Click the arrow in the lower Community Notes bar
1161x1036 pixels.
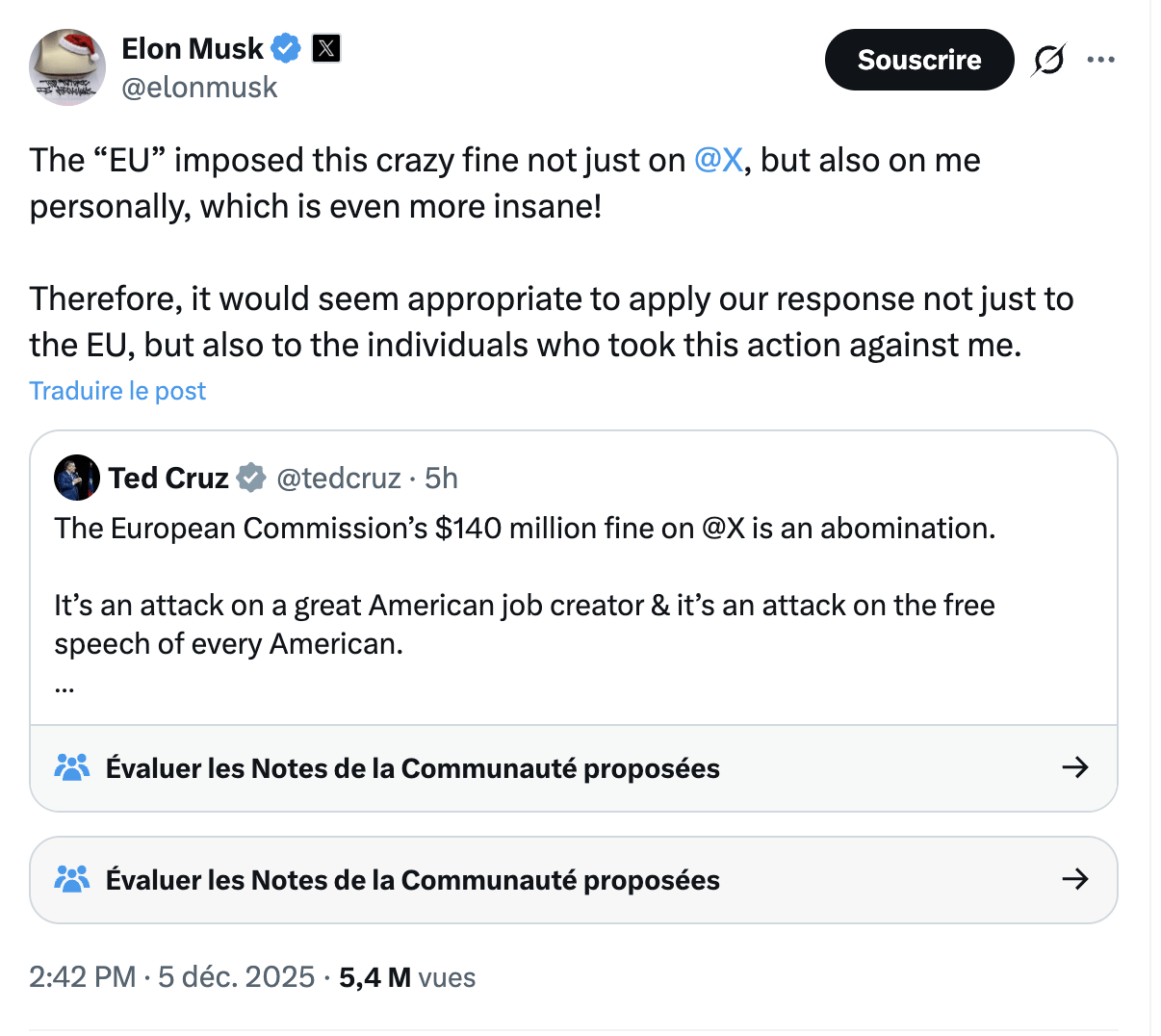click(x=1074, y=879)
